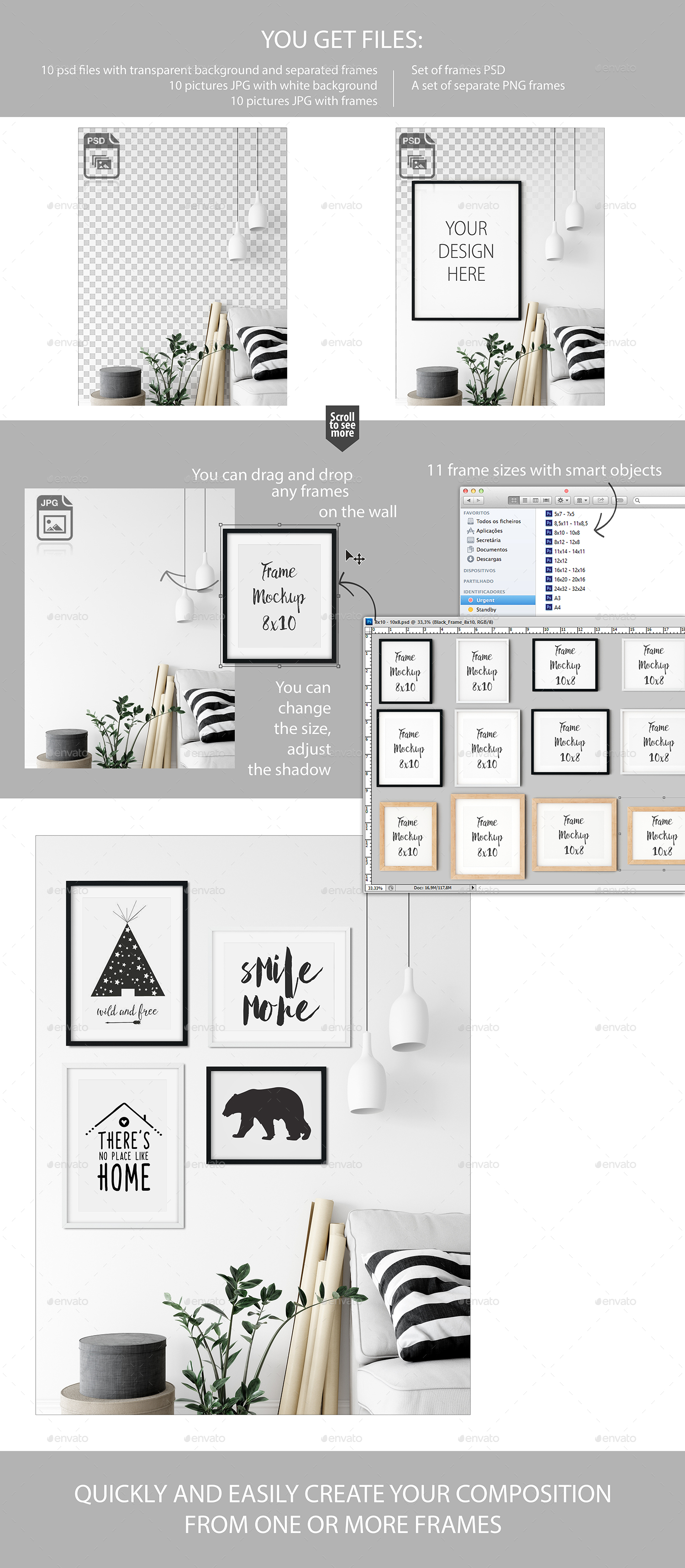Select wooden 10x8 frame with transform handles
685x1568 pixels.
tap(656, 835)
